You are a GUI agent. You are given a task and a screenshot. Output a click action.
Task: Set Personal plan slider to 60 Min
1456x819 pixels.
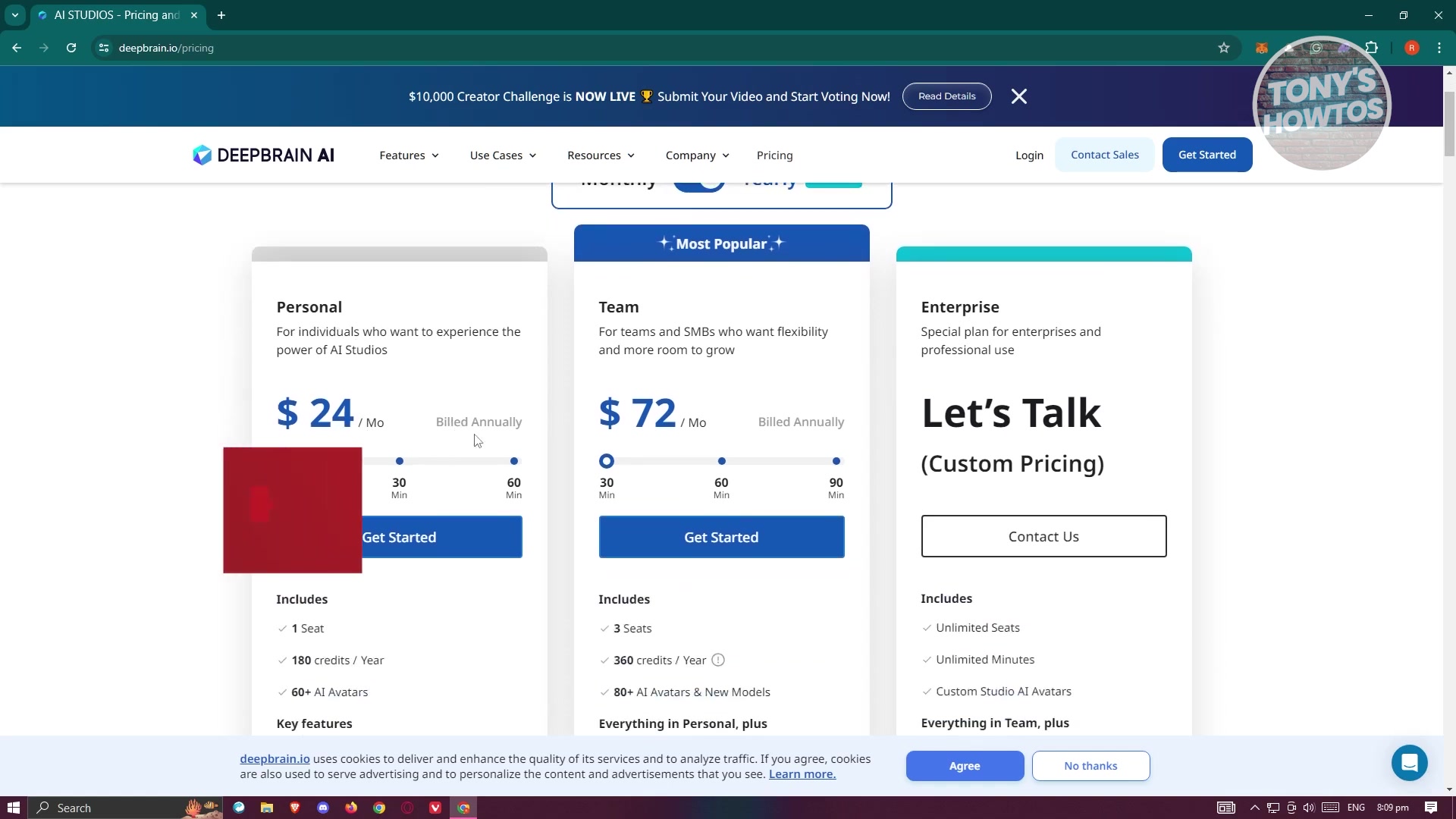(x=514, y=461)
